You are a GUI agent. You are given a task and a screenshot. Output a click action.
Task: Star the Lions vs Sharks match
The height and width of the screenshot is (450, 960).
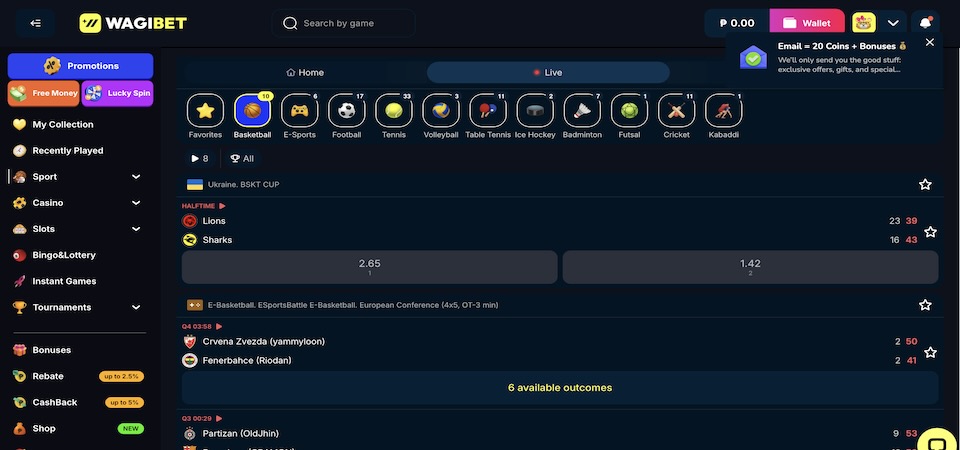pos(930,231)
